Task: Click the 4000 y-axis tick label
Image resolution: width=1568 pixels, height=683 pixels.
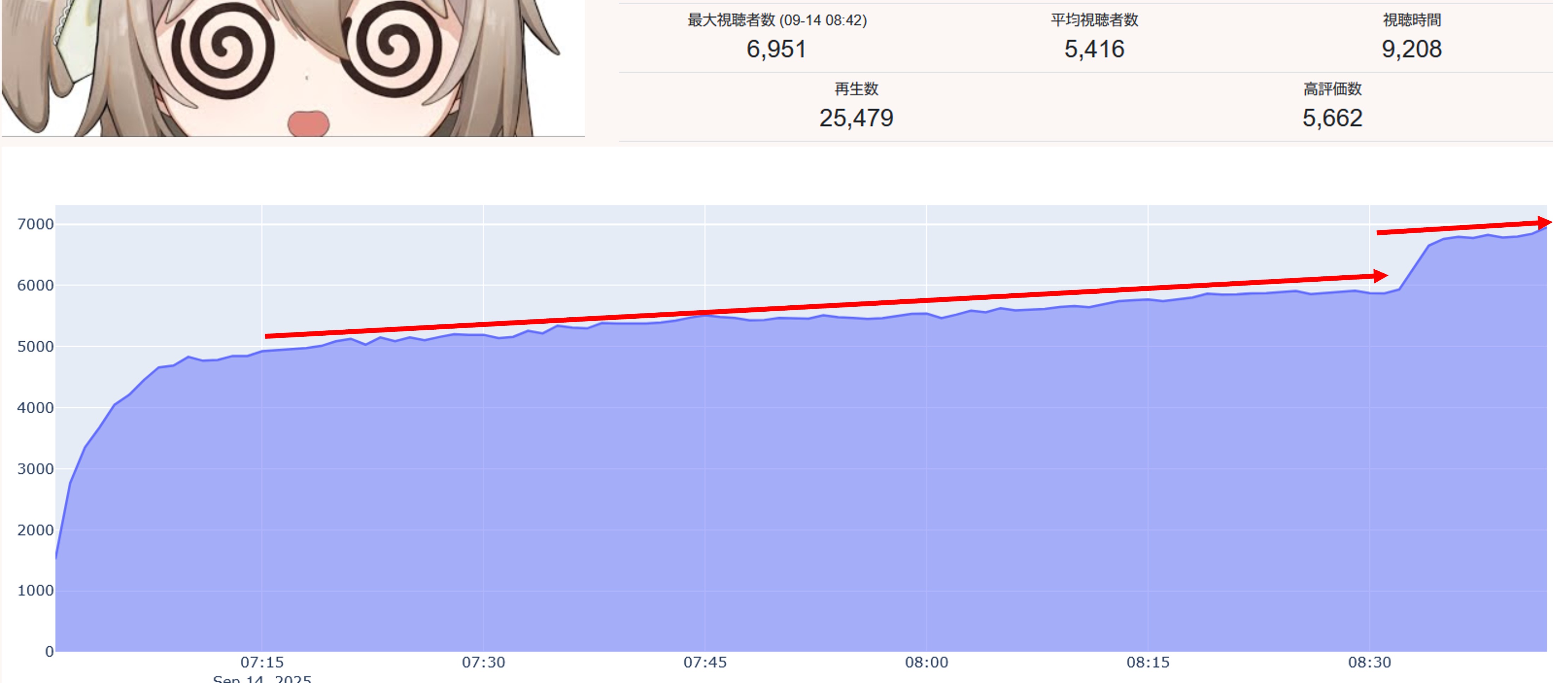Action: (x=35, y=408)
